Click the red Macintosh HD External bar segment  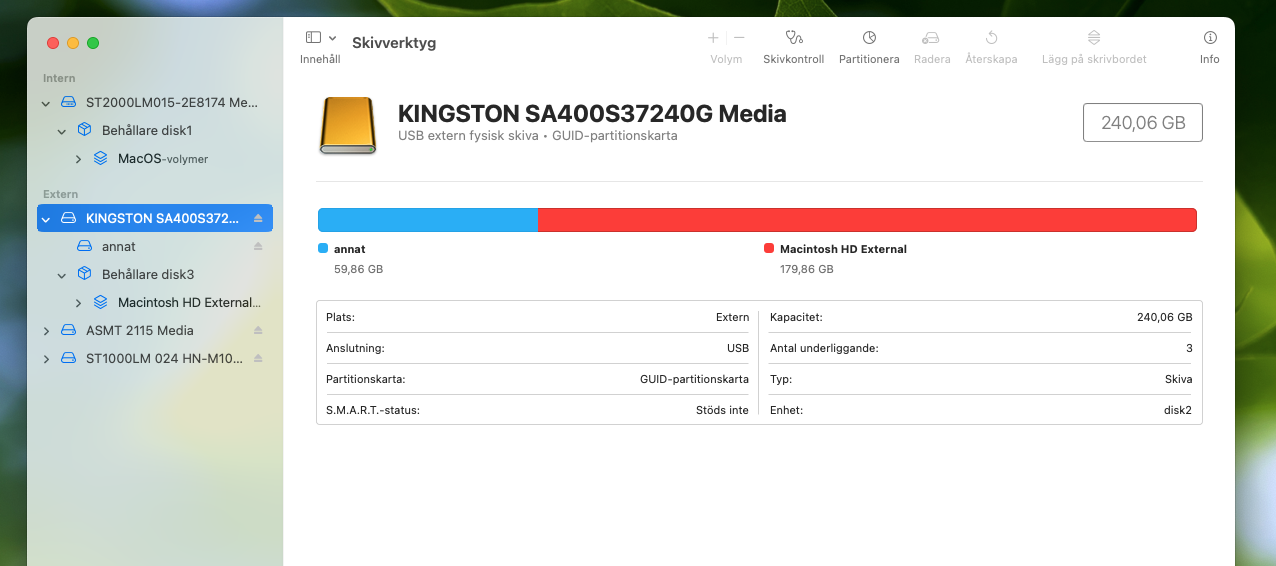tap(867, 220)
